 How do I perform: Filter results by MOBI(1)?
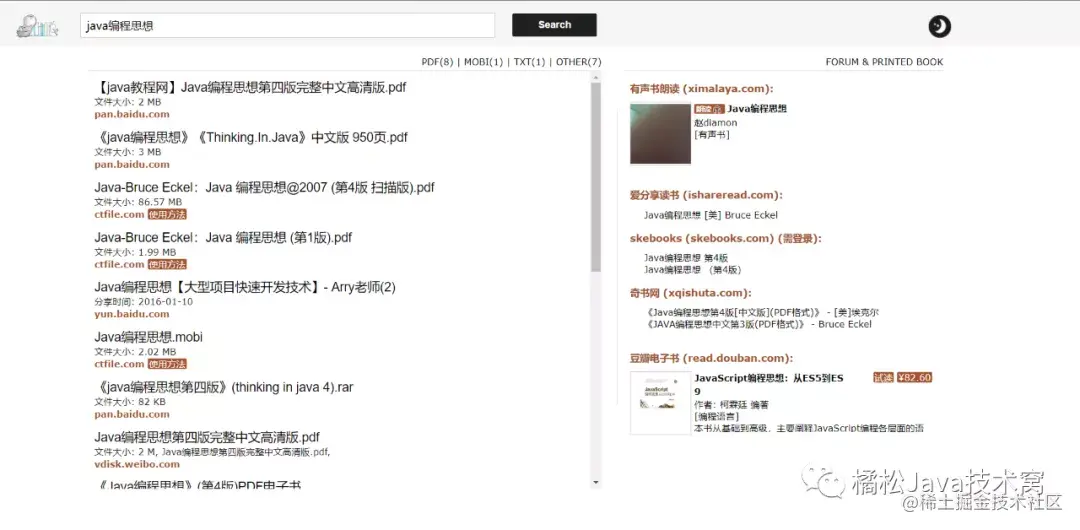tap(484, 62)
